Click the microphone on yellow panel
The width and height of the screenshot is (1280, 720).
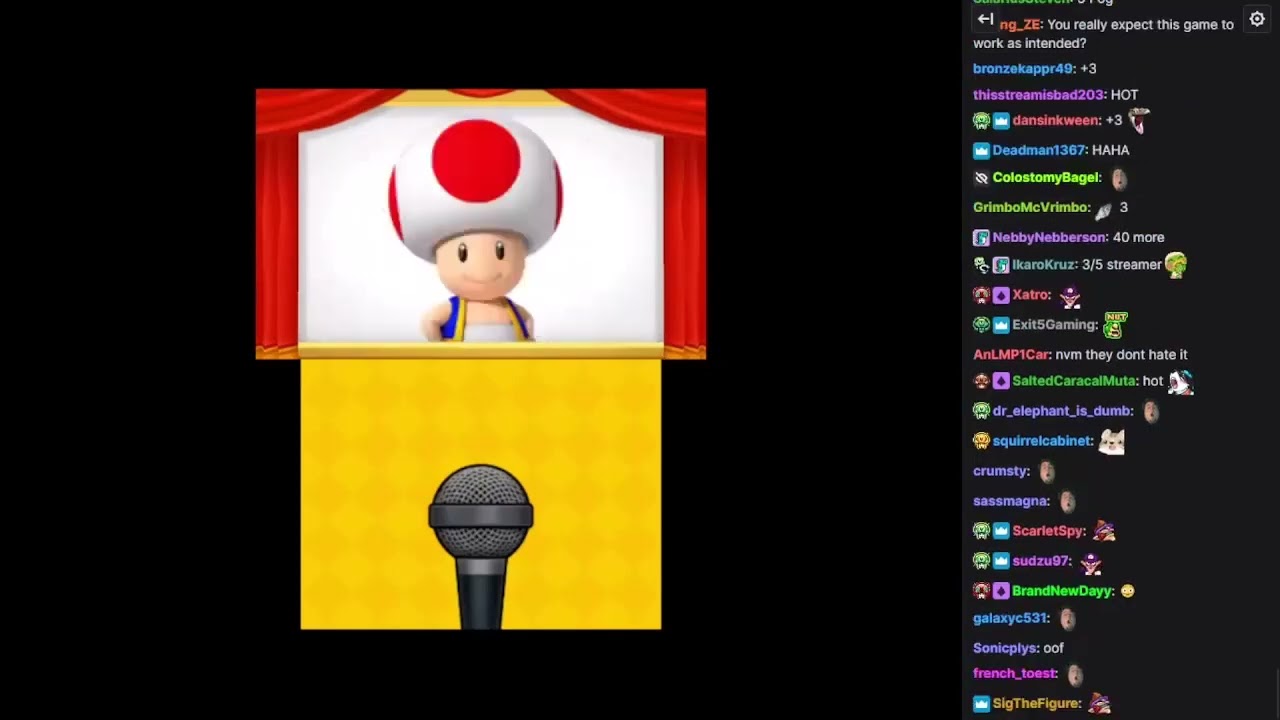tap(481, 546)
